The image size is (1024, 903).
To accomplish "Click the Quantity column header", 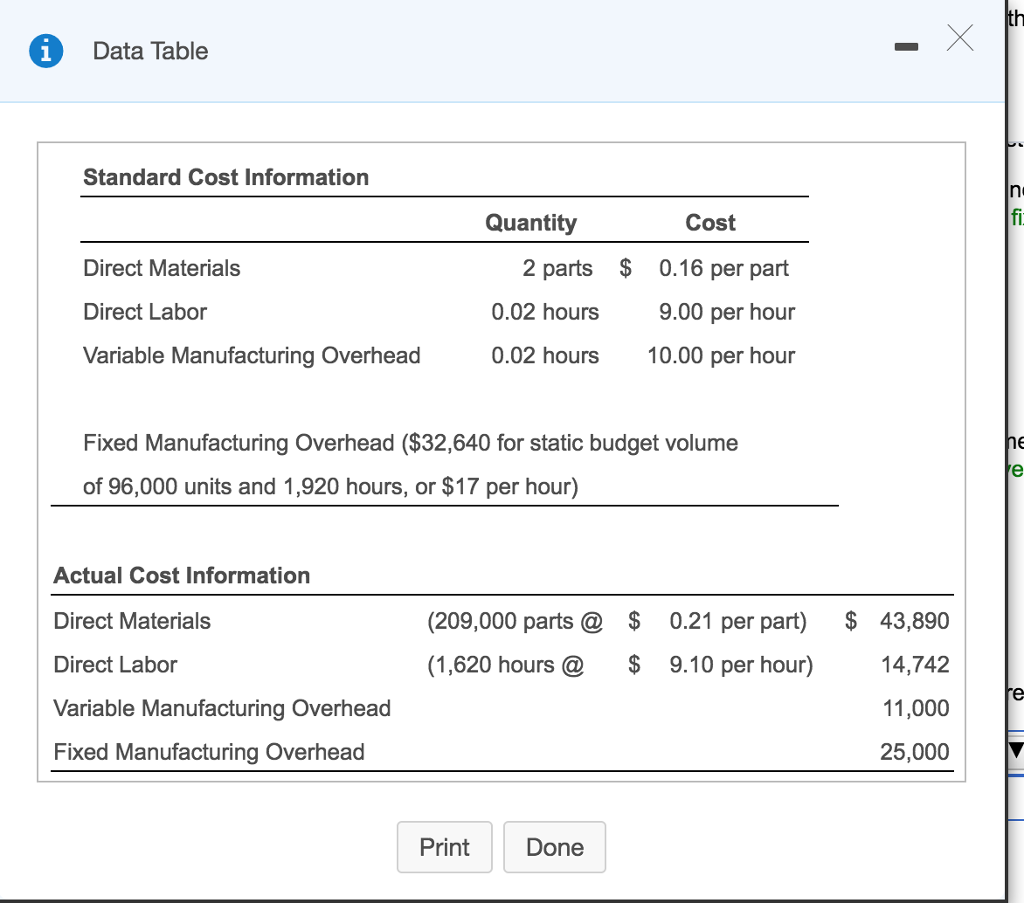I will coord(530,222).
